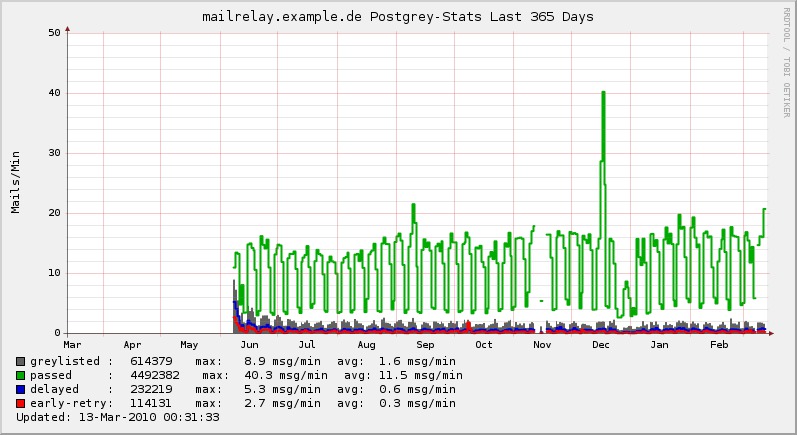797x435 pixels.
Task: Click the y-axis value 50
Action: click(54, 33)
